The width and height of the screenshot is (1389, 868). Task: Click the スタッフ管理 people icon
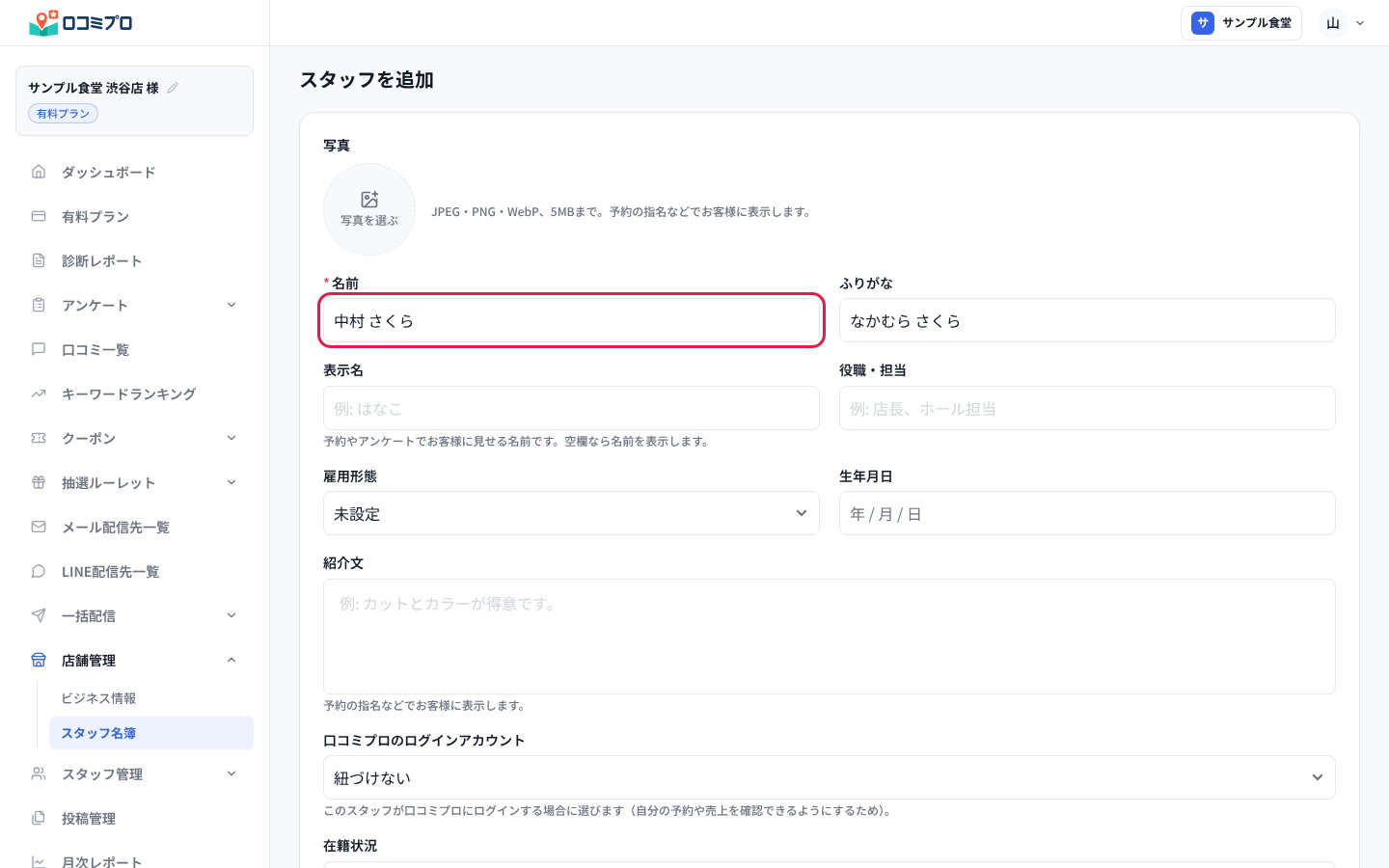coord(39,773)
